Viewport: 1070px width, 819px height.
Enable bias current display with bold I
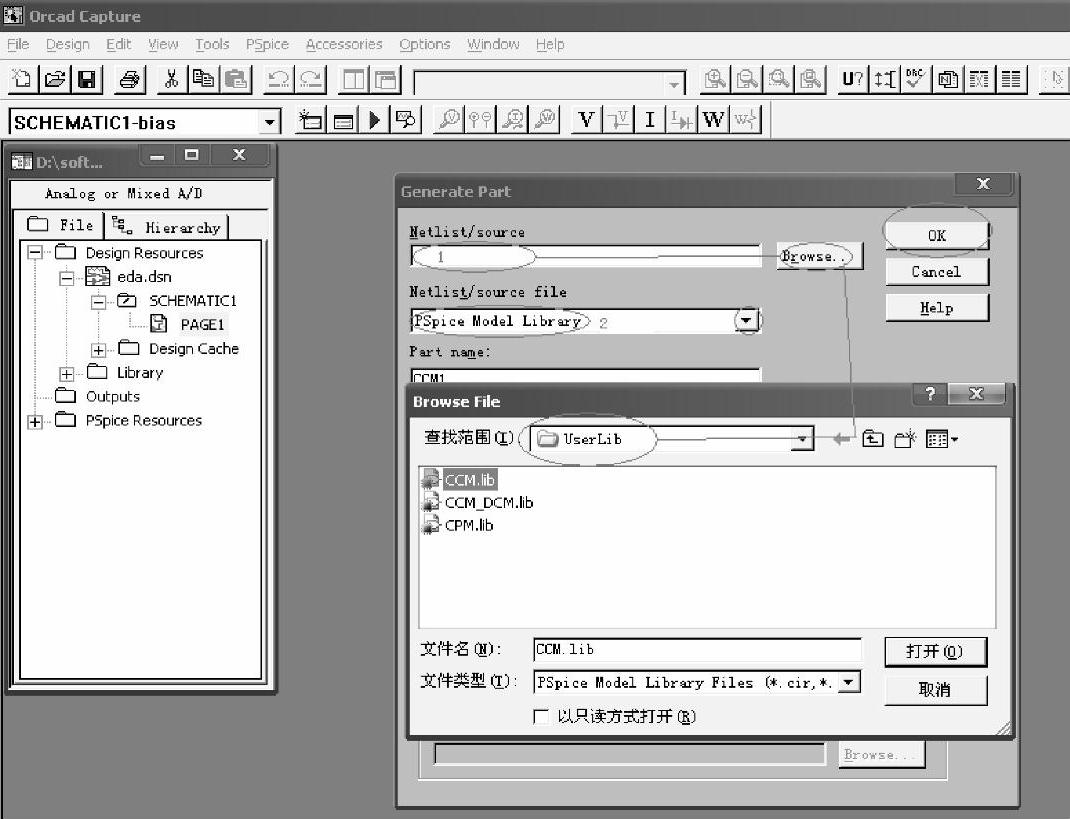[650, 120]
